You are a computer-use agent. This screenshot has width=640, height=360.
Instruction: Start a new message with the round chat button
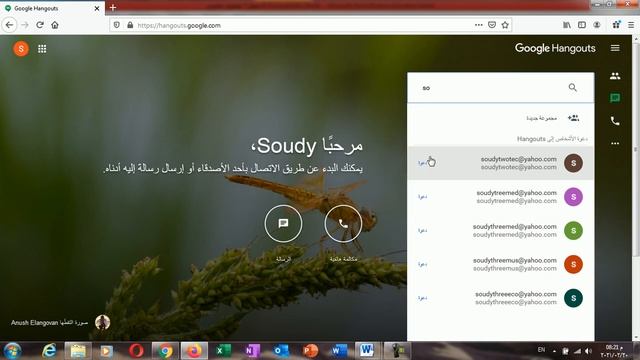[283, 223]
